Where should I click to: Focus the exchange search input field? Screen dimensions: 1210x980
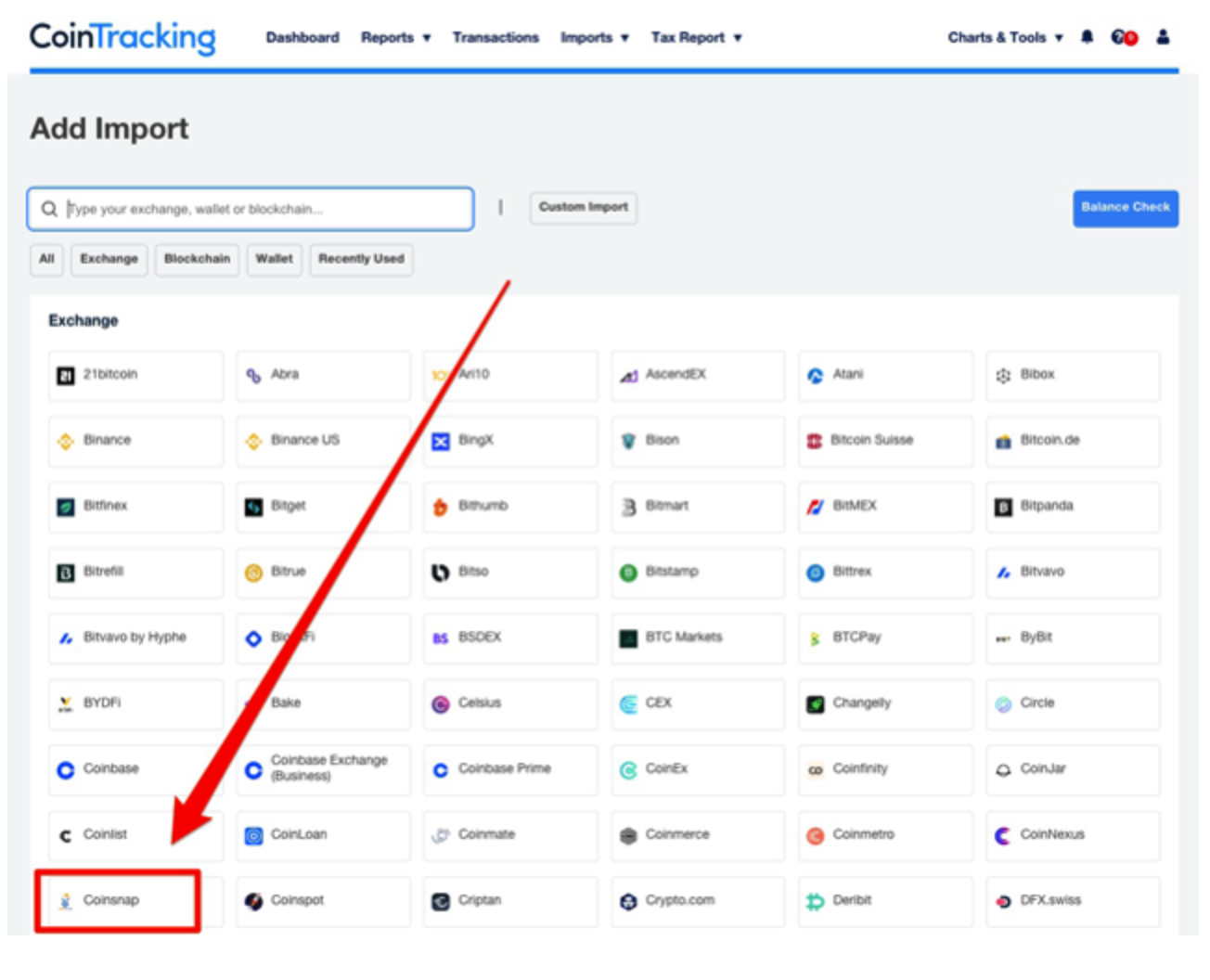click(x=251, y=209)
